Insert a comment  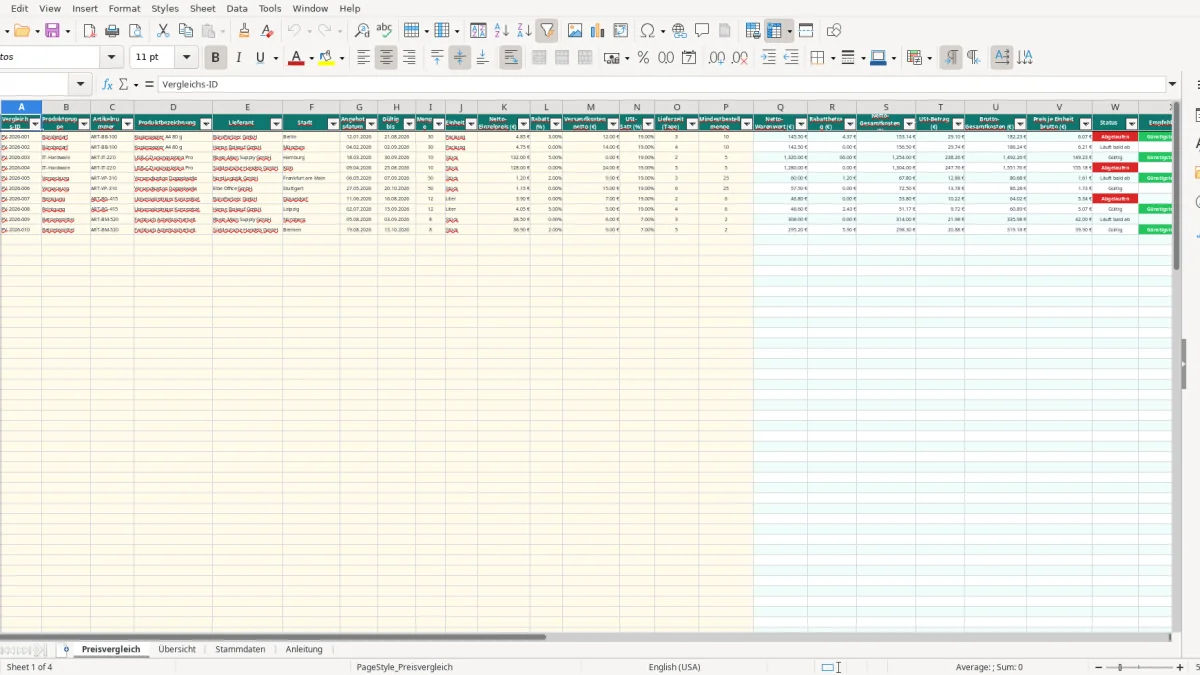click(x=703, y=31)
